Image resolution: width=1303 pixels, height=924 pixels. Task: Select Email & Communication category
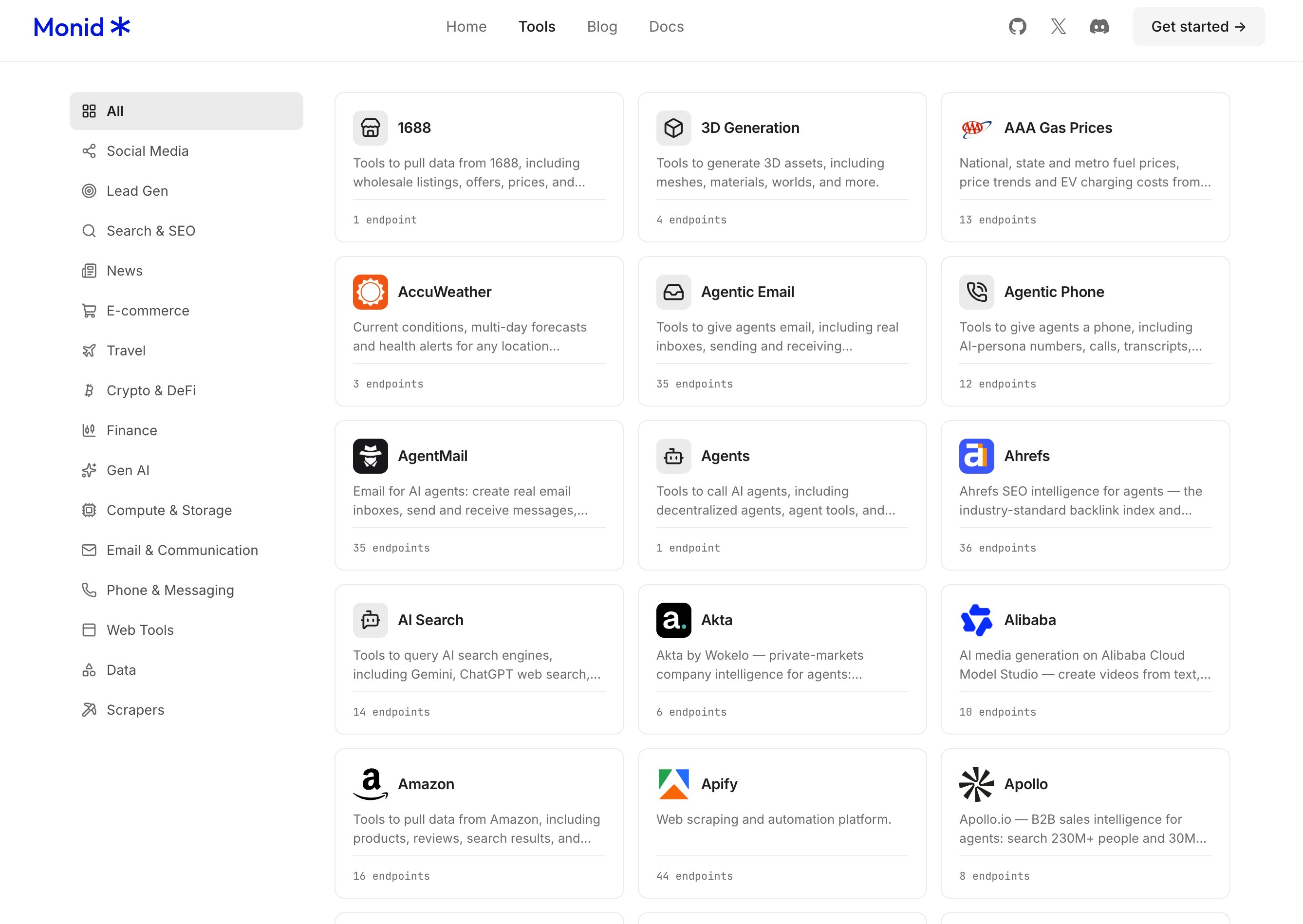click(x=186, y=550)
